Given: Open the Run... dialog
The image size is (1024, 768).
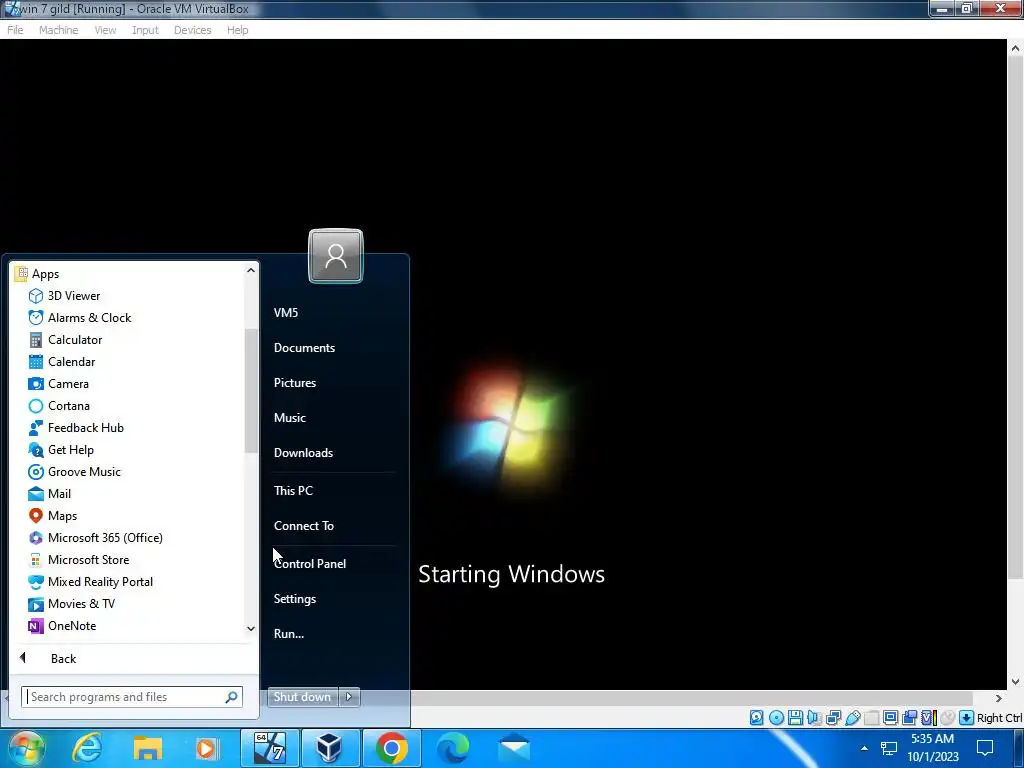Looking at the screenshot, I should 289,634.
